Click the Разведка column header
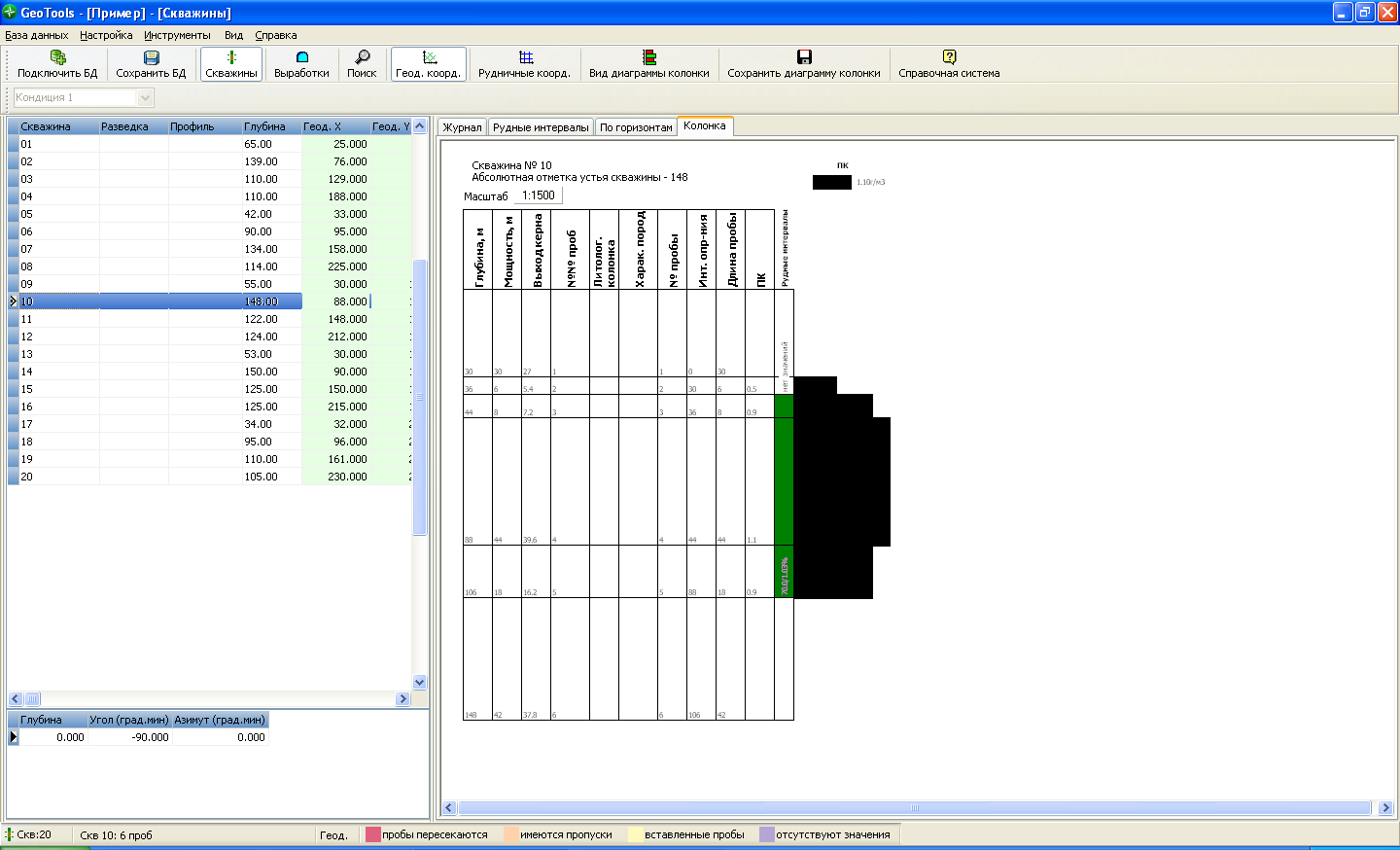Screen dimensions: 1400x850 pyautogui.click(x=133, y=126)
